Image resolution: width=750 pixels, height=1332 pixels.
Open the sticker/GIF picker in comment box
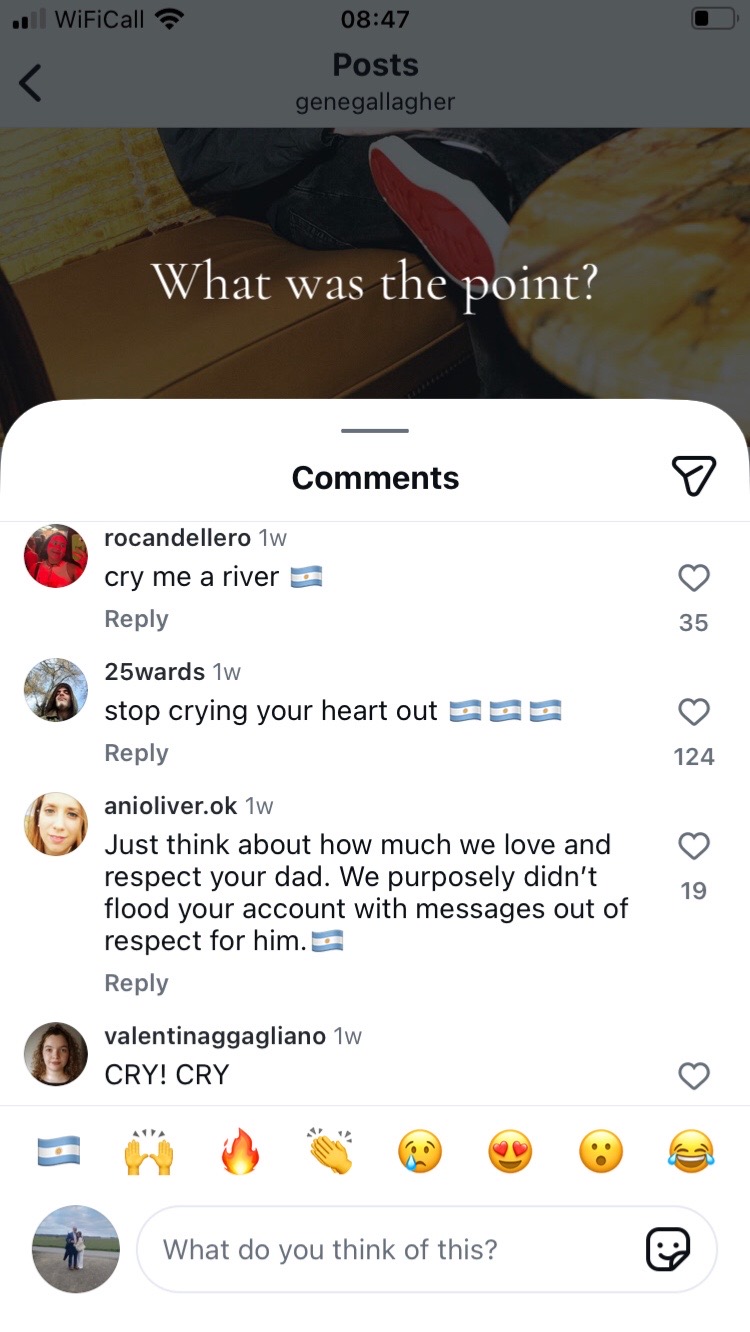[x=668, y=1249]
